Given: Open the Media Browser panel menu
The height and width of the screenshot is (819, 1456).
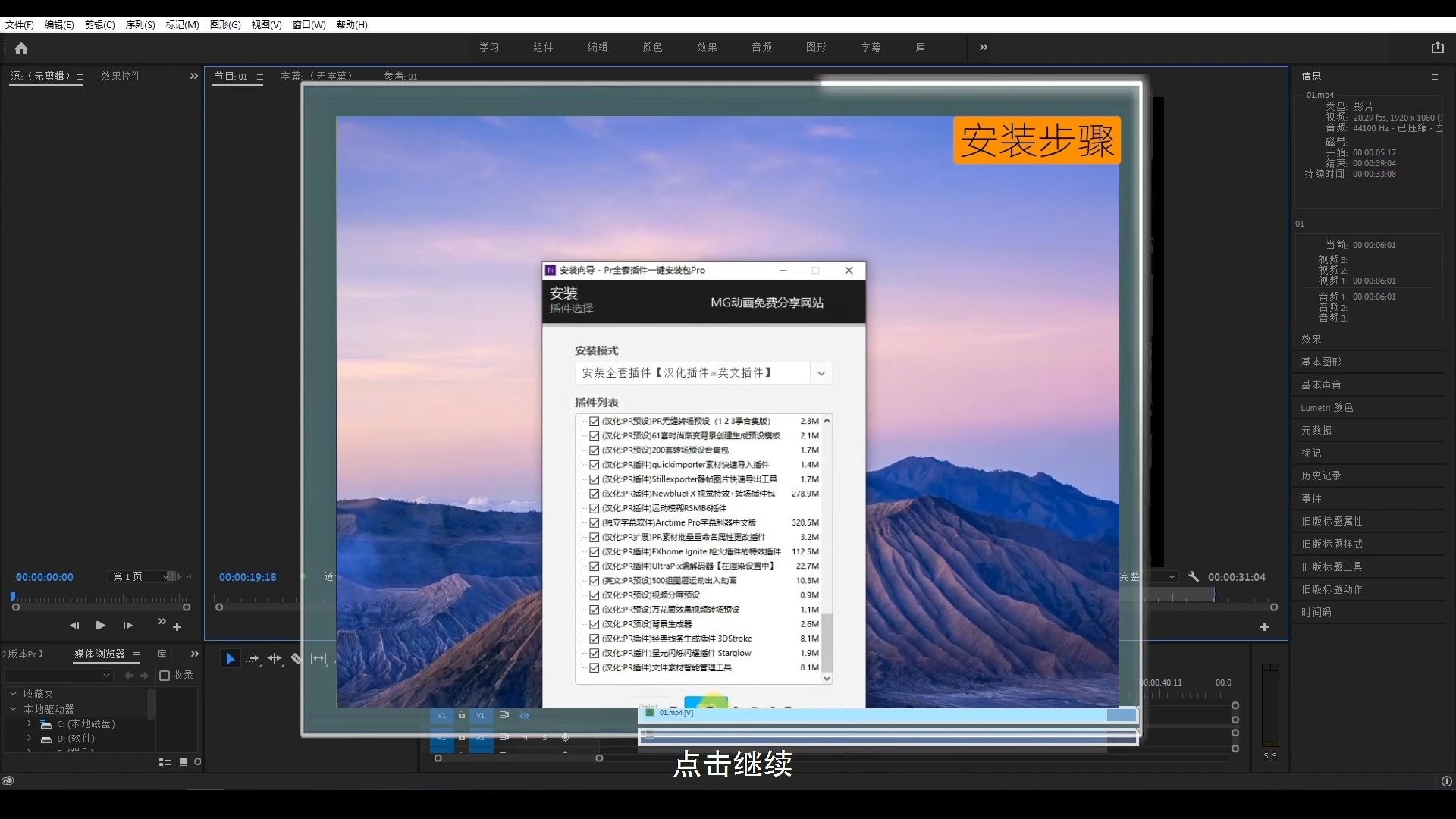Looking at the screenshot, I should coord(136,654).
